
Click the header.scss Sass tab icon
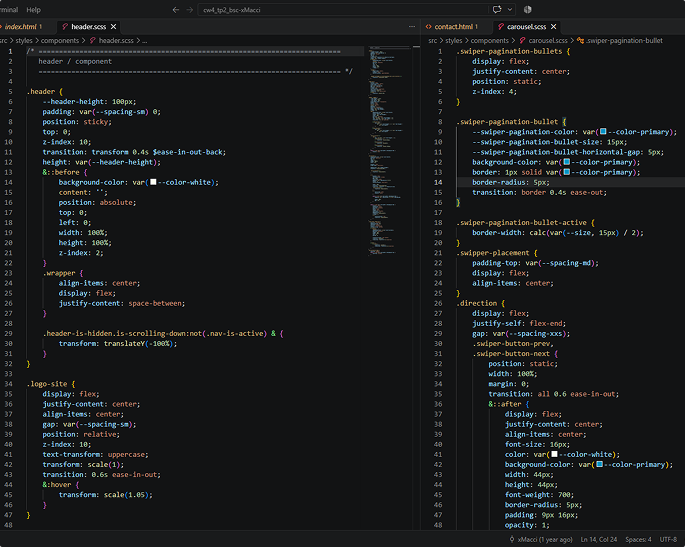pyautogui.click(x=65, y=27)
